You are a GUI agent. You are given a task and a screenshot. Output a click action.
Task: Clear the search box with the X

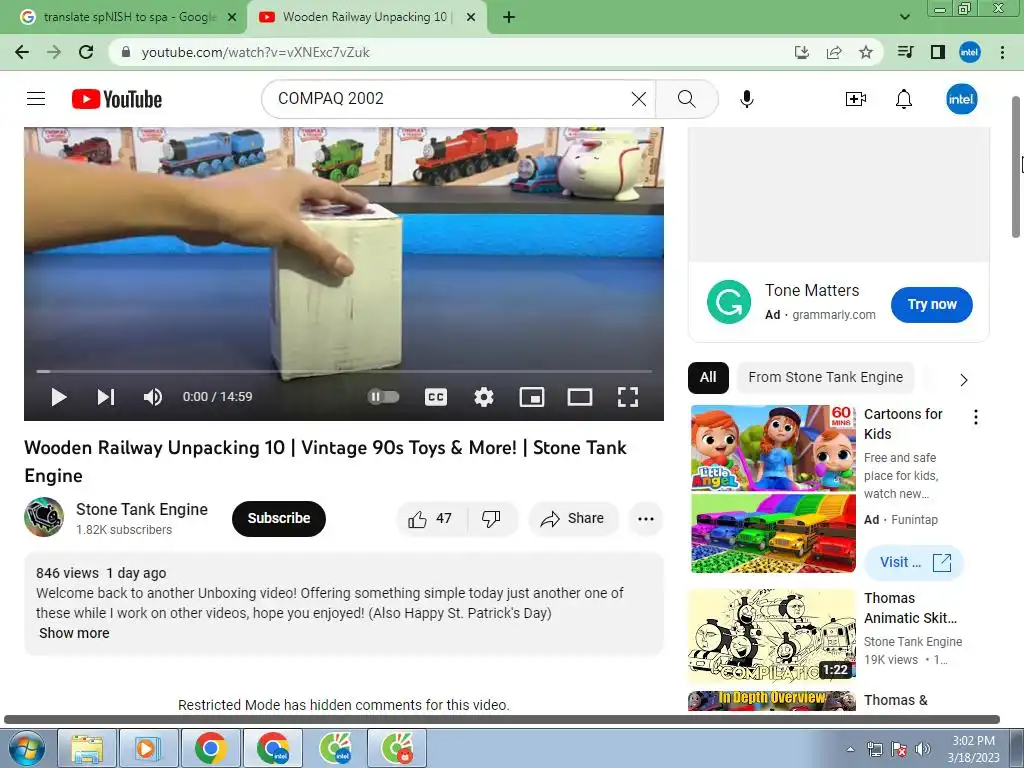639,99
